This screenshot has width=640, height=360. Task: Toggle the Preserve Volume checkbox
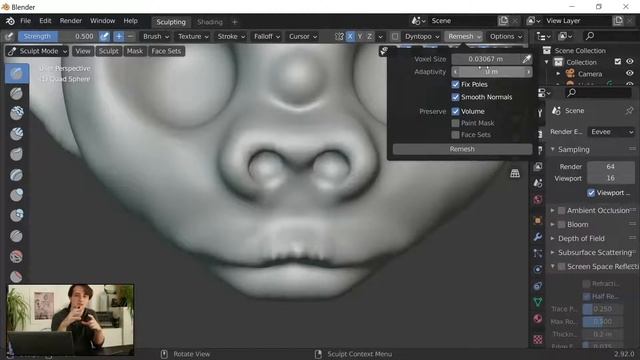pos(456,111)
